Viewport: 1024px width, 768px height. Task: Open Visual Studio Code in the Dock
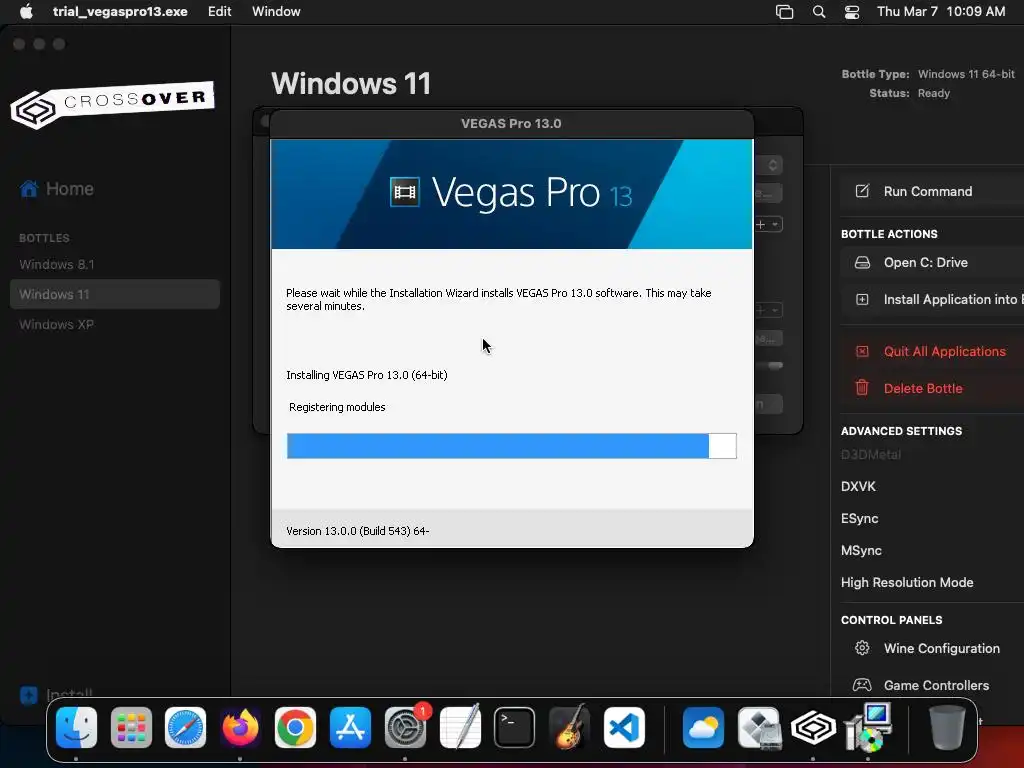pyautogui.click(x=624, y=727)
